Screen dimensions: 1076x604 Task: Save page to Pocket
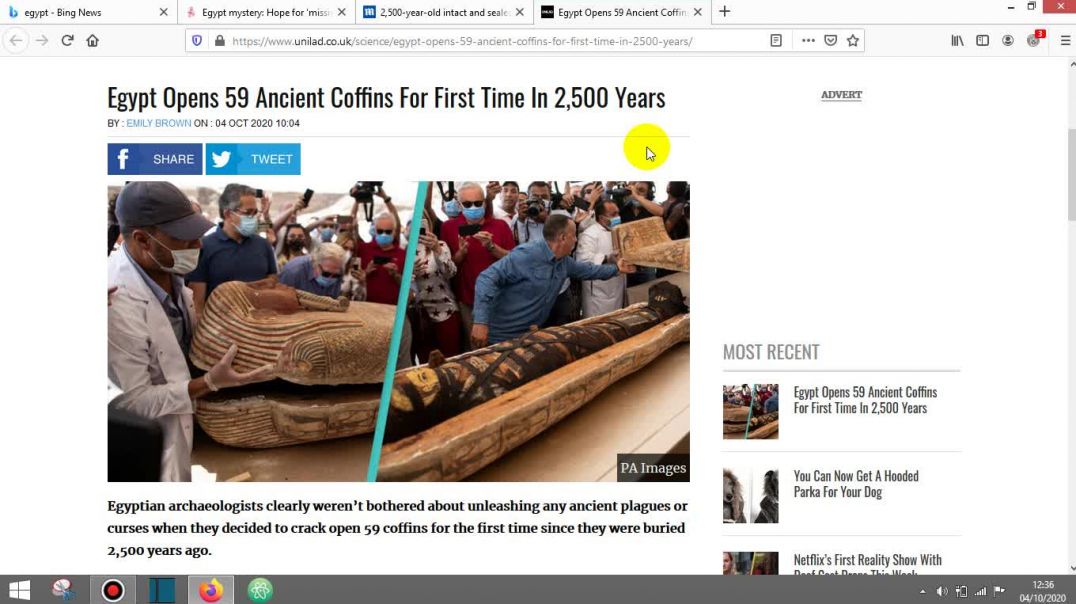tap(830, 40)
